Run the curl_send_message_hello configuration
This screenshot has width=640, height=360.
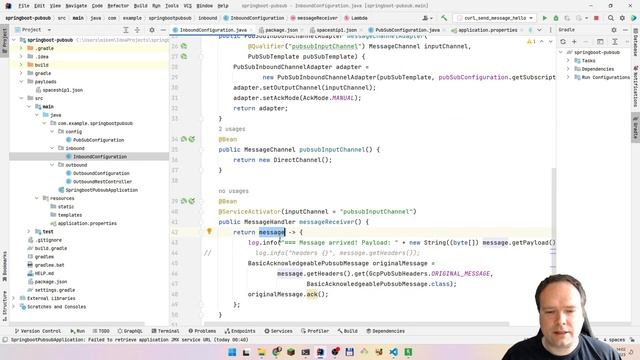(x=544, y=18)
